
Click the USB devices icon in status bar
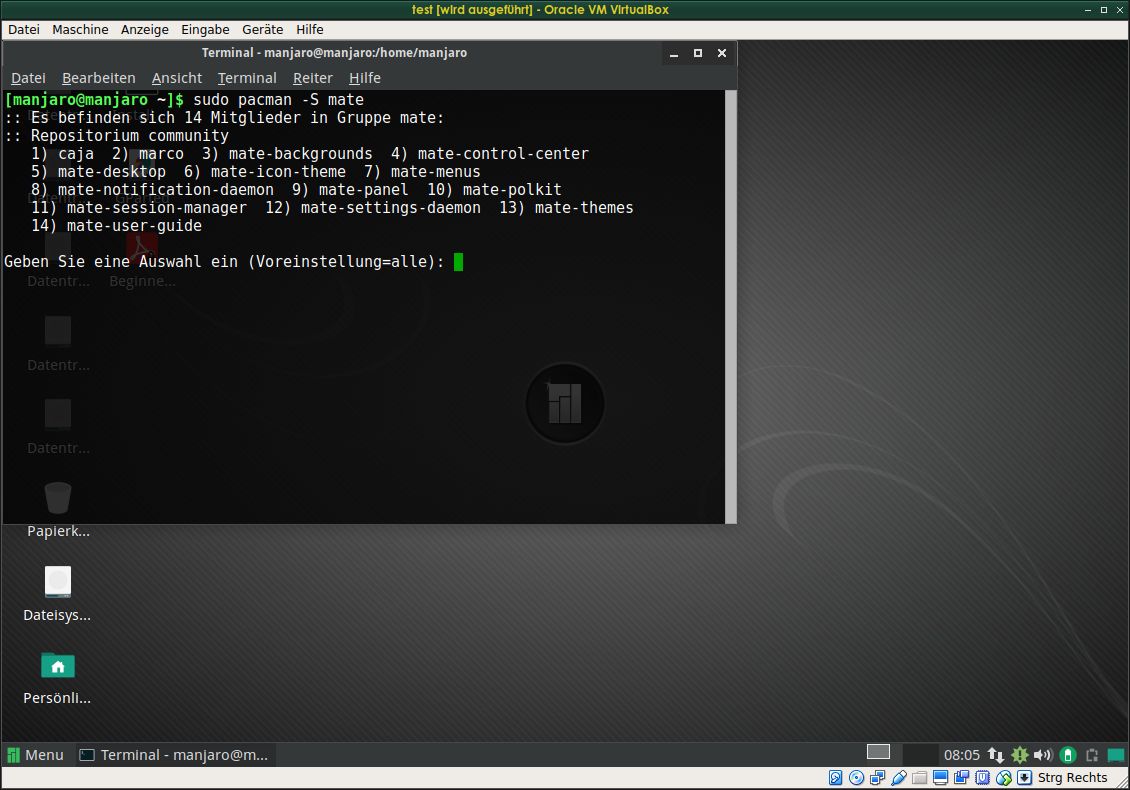tap(899, 778)
